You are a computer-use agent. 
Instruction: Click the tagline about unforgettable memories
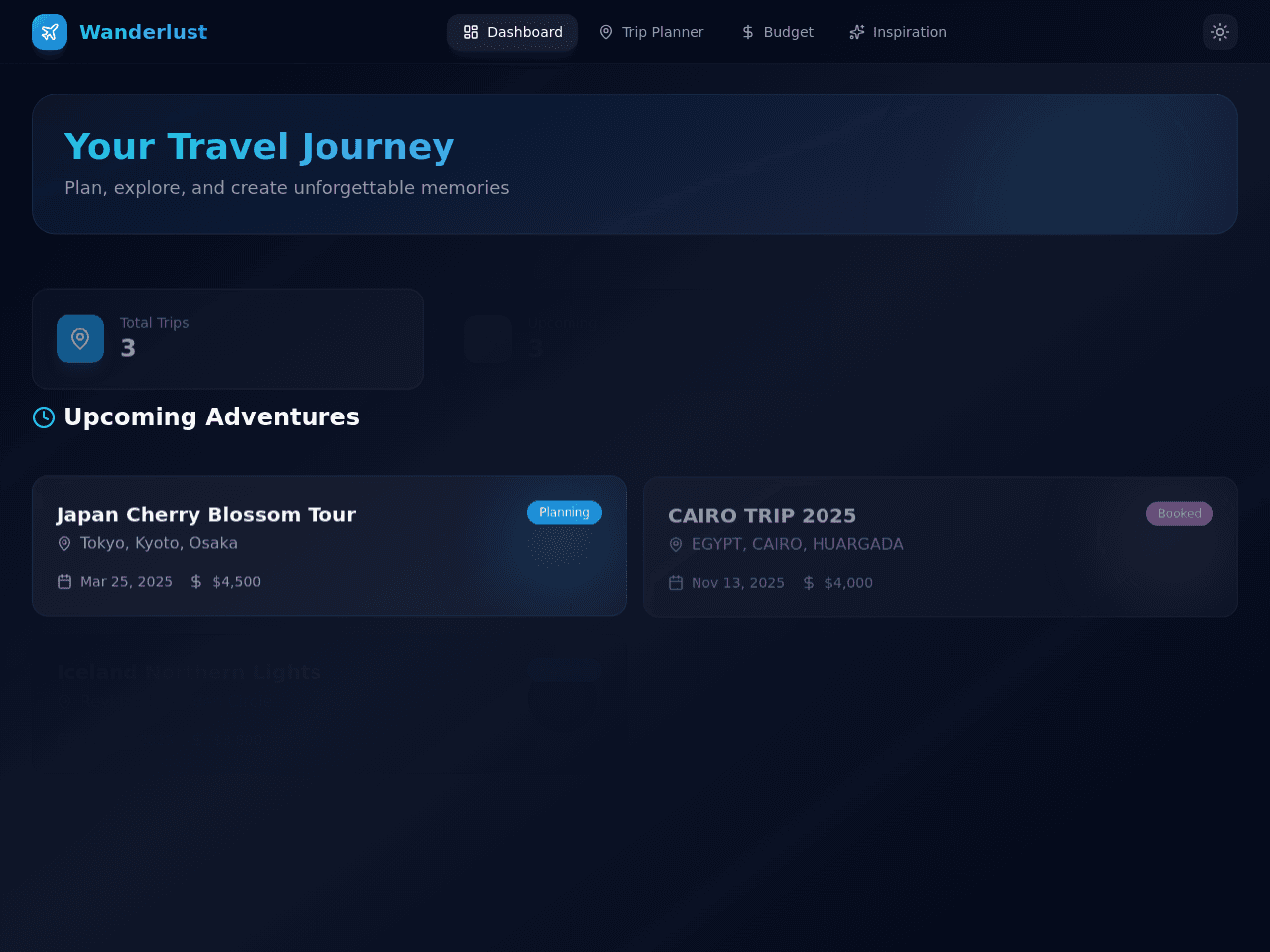pos(287,188)
